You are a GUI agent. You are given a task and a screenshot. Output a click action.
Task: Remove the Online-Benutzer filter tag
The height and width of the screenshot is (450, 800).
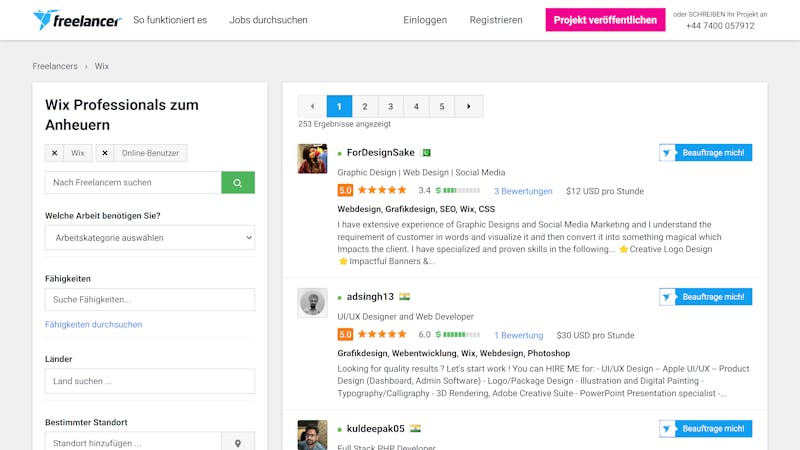[105, 153]
